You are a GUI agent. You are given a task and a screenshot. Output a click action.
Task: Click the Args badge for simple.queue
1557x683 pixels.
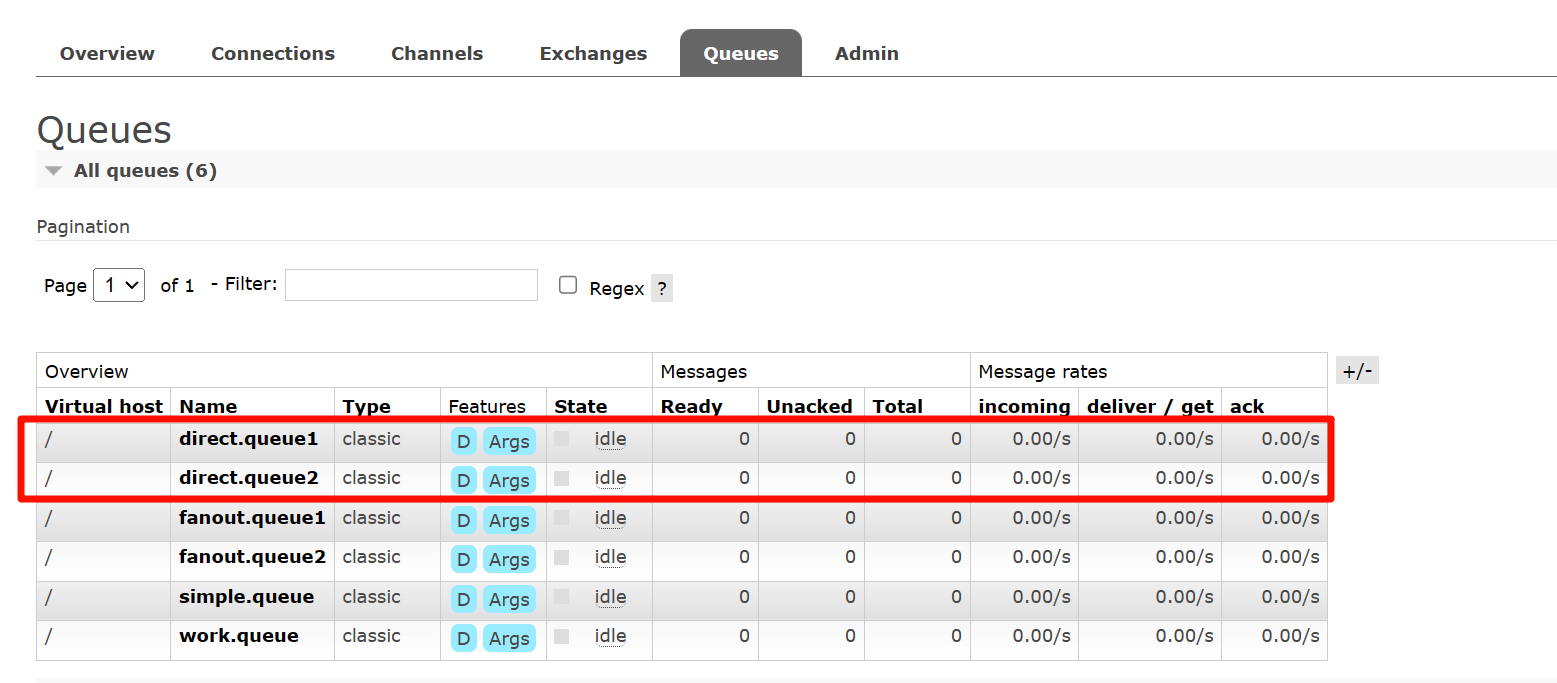[x=509, y=599]
